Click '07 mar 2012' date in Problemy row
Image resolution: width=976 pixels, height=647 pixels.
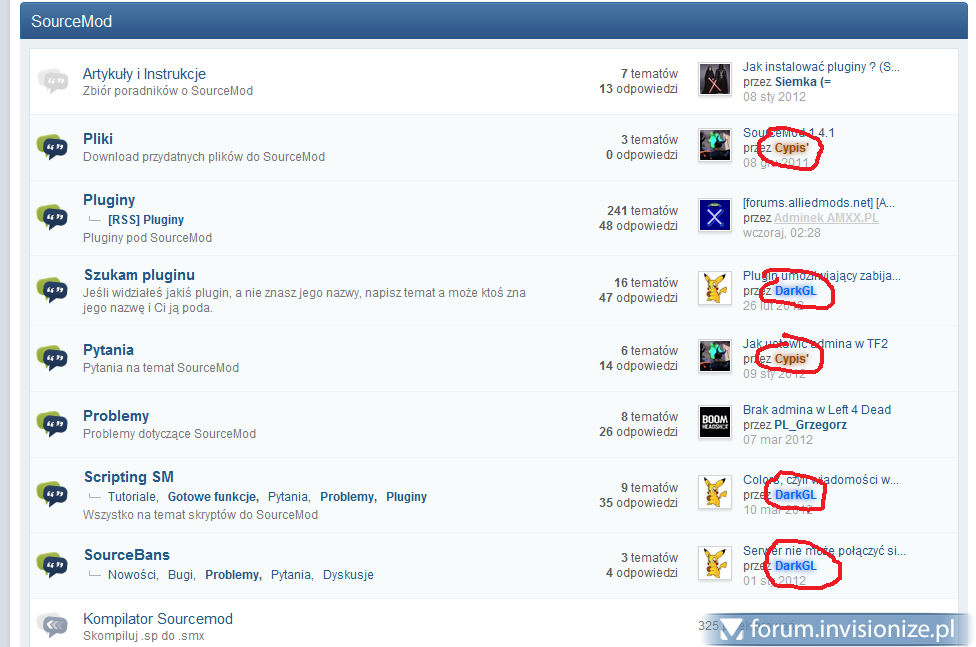[778, 440]
